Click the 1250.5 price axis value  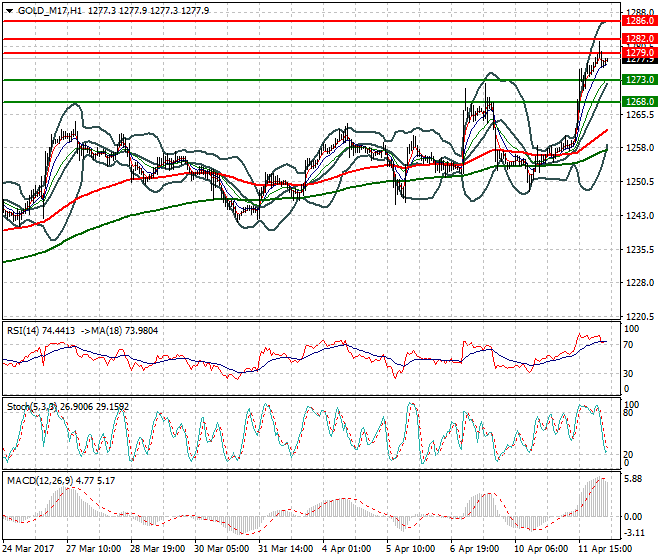(640, 182)
